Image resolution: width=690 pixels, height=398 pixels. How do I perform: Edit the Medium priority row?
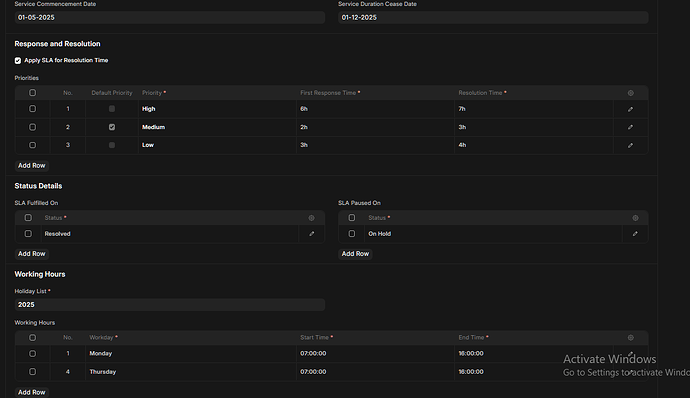630,127
